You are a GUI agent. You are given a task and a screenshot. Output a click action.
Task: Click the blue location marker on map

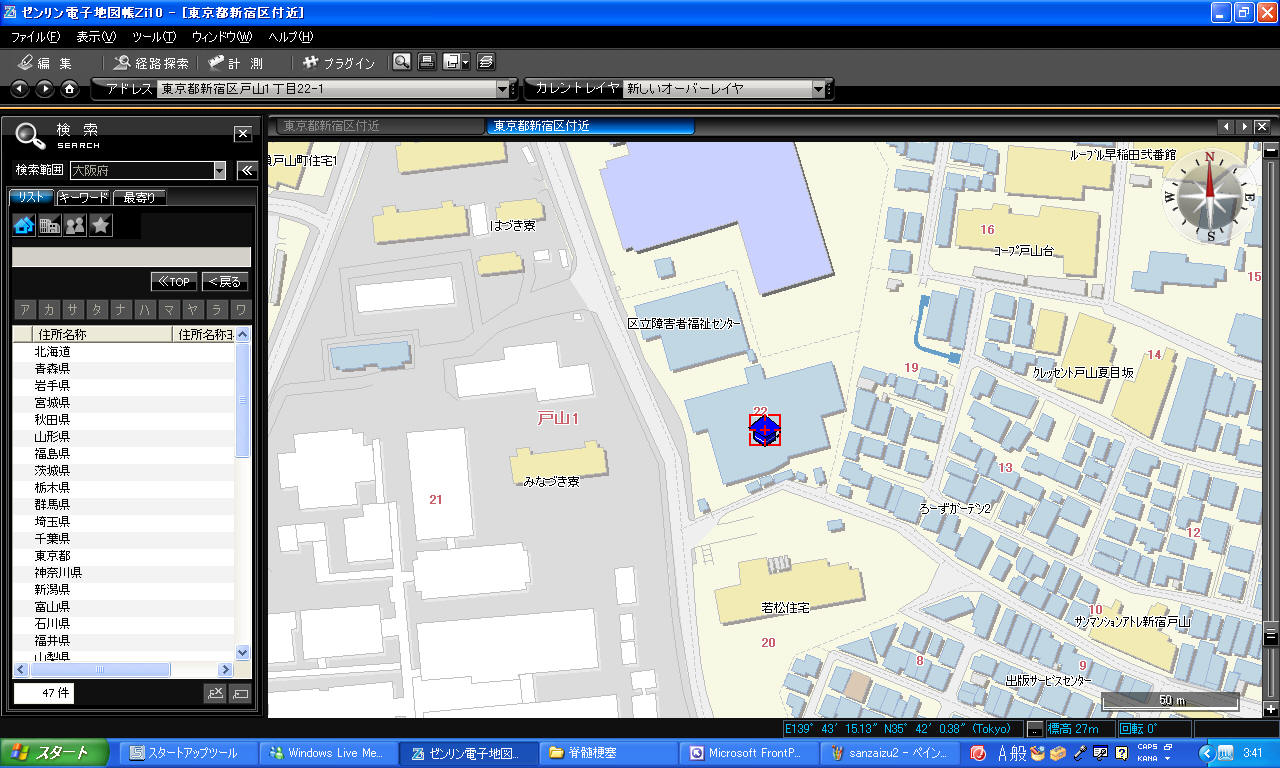(764, 430)
